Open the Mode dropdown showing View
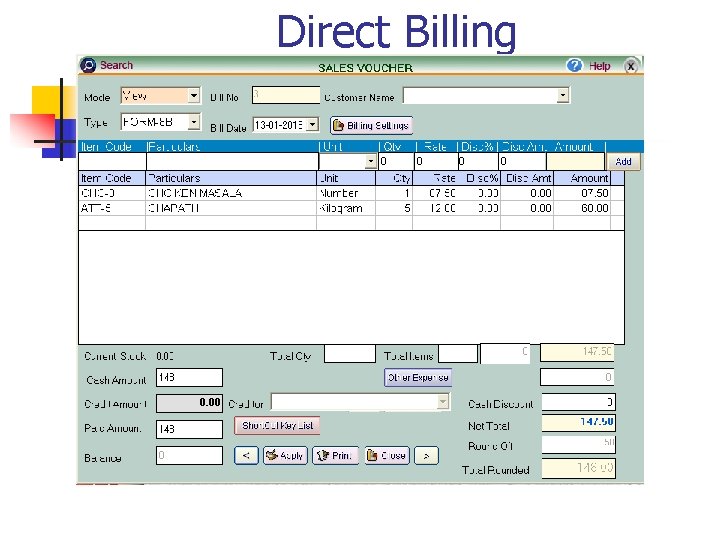The width and height of the screenshot is (720, 540). pyautogui.click(x=194, y=96)
